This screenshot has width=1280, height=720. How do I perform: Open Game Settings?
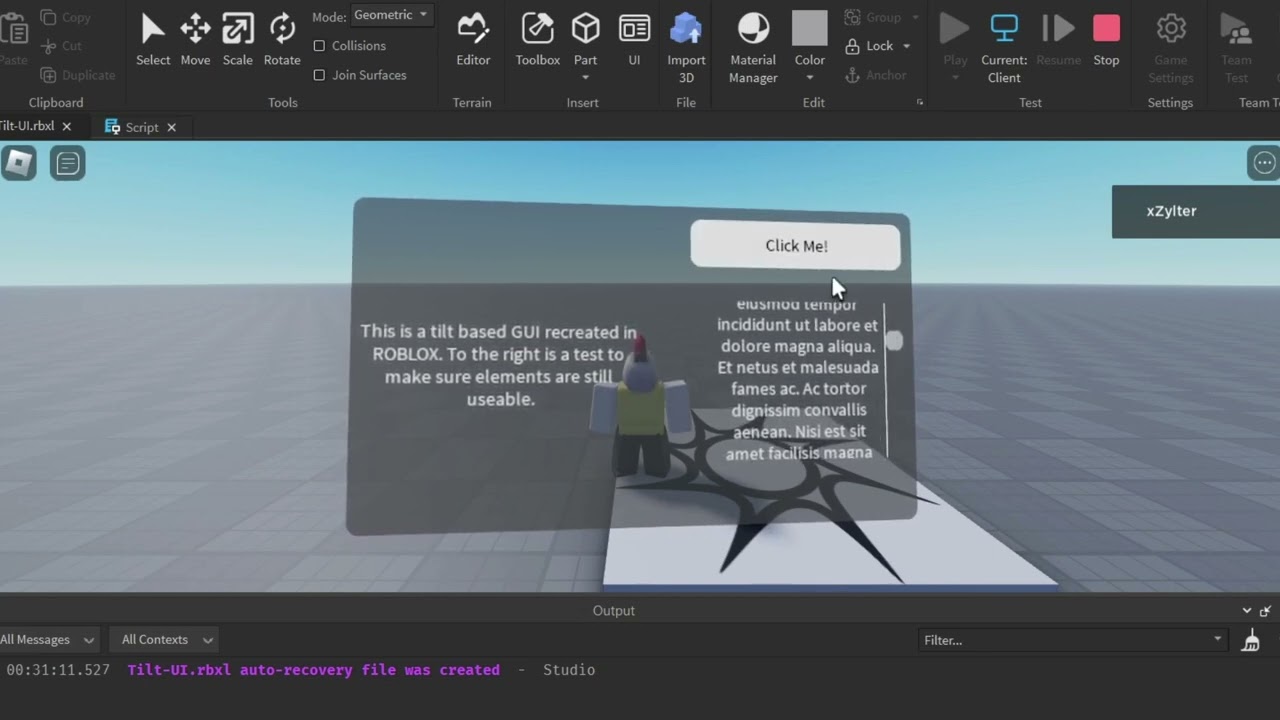1171,48
